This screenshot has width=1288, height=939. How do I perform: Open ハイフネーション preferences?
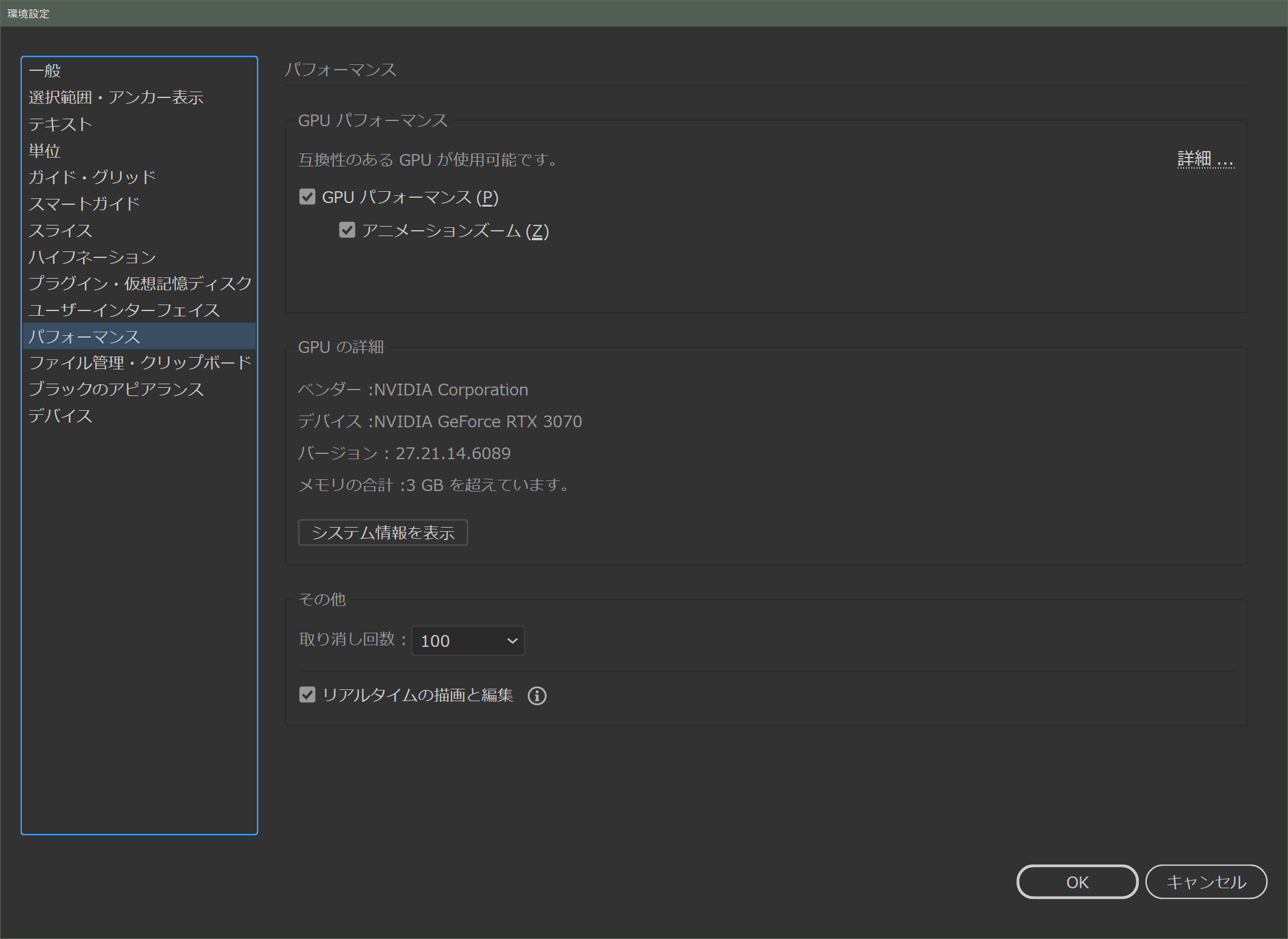point(139,257)
